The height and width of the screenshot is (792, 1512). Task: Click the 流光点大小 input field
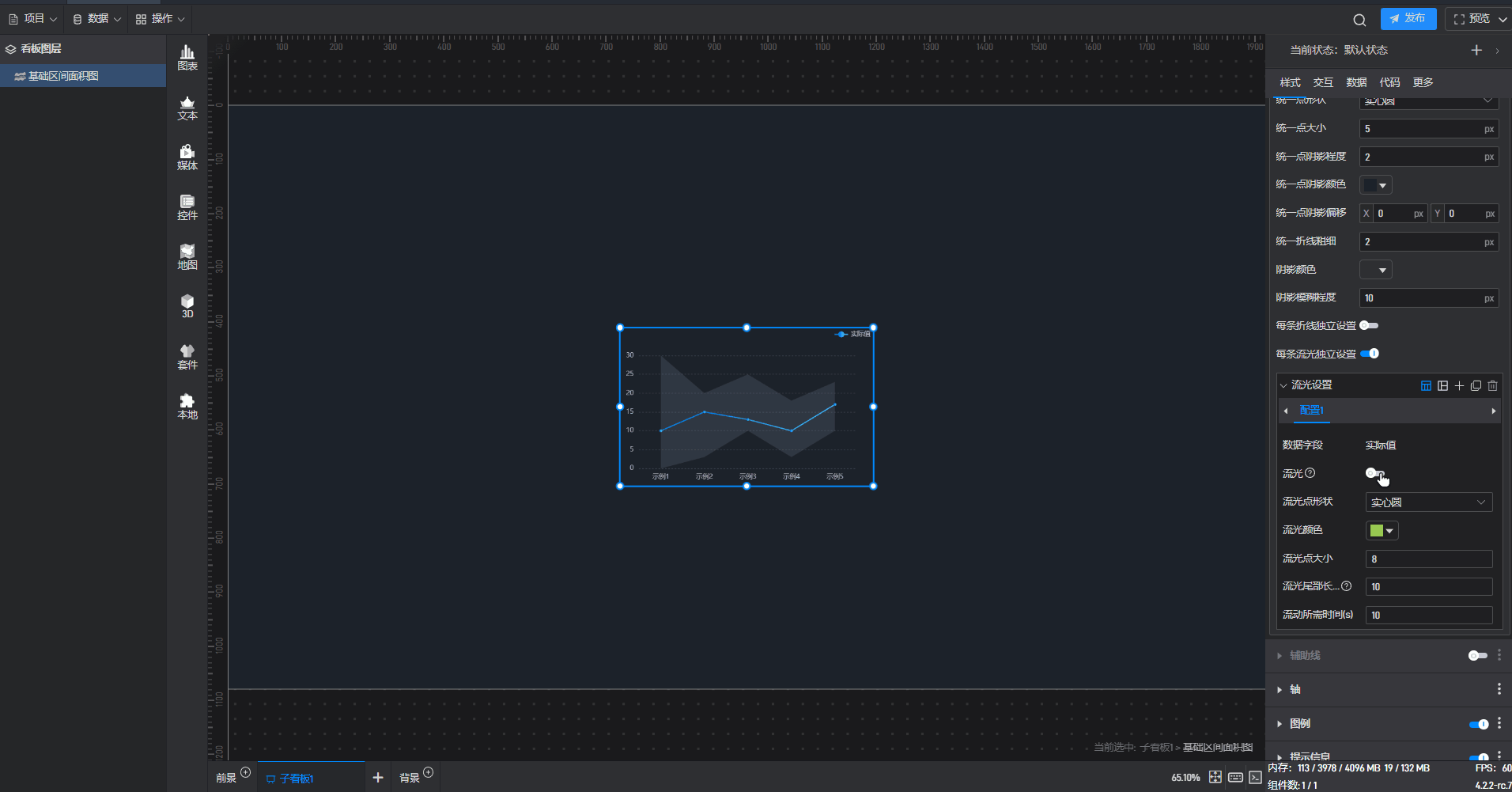click(x=1428, y=559)
